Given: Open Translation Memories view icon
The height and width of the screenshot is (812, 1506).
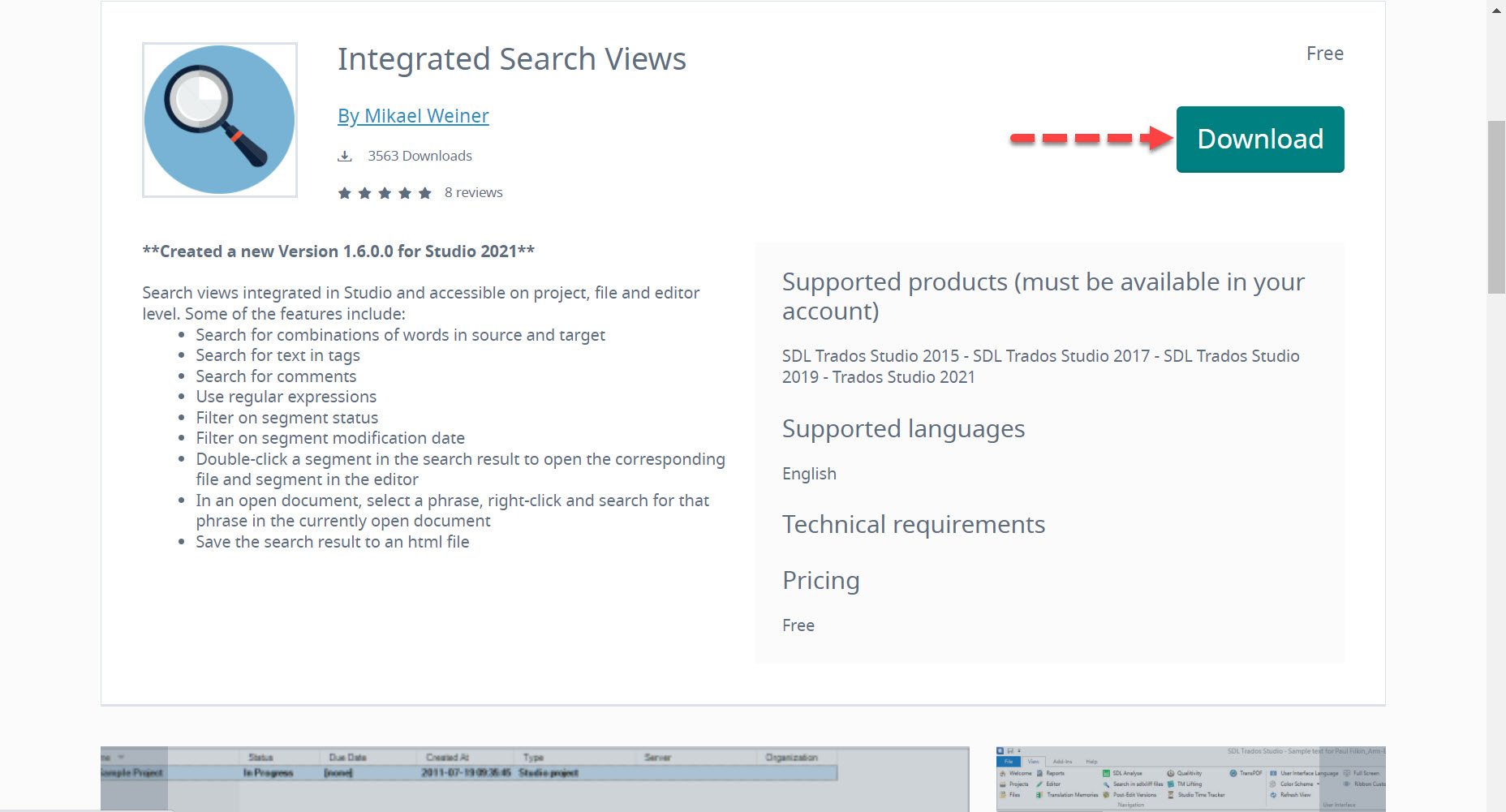Looking at the screenshot, I should 1039,795.
